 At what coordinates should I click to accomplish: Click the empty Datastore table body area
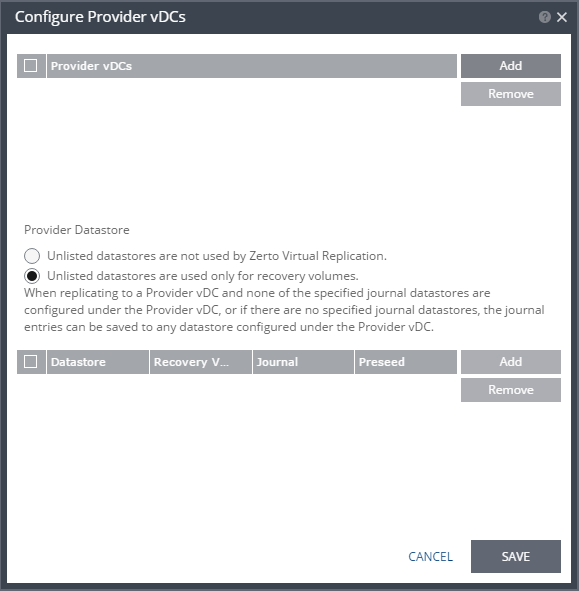click(237, 452)
